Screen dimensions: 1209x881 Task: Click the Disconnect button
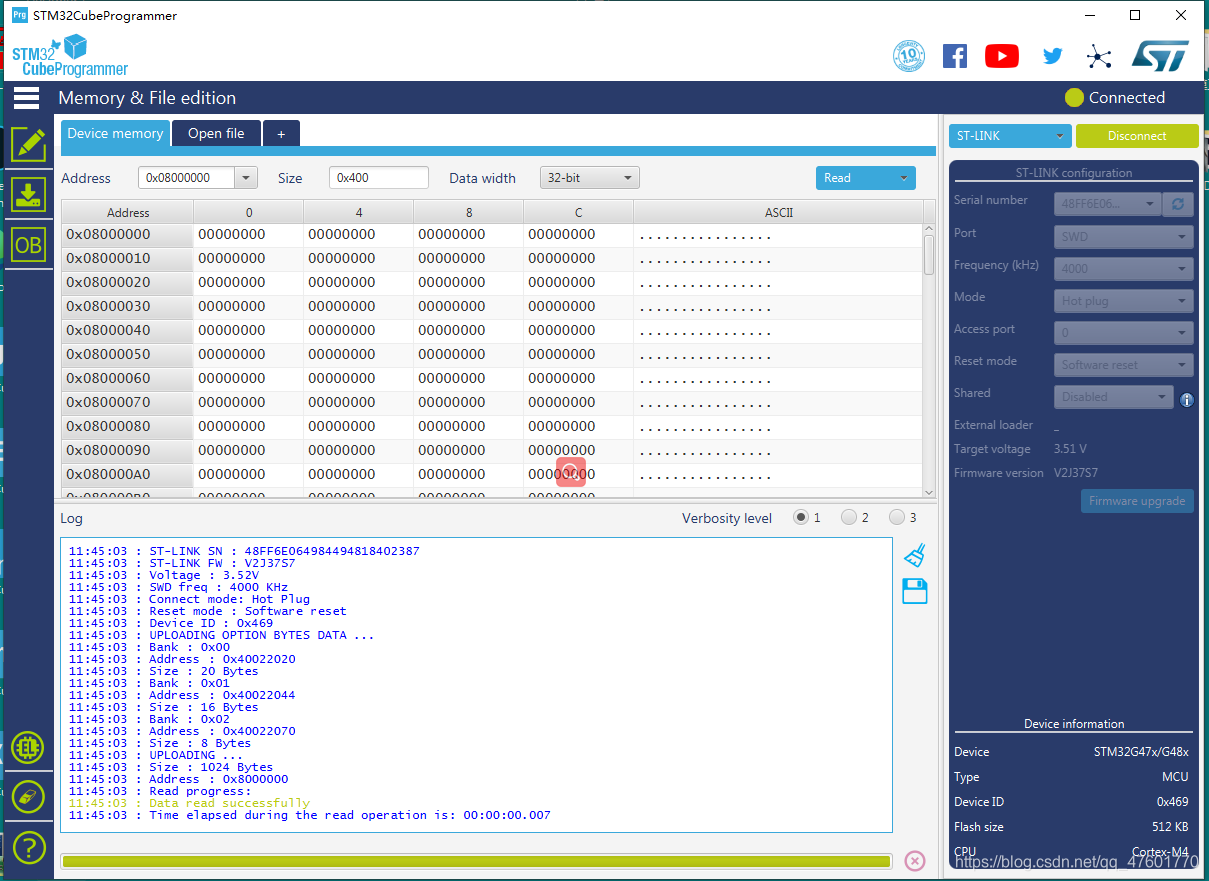pos(1137,136)
